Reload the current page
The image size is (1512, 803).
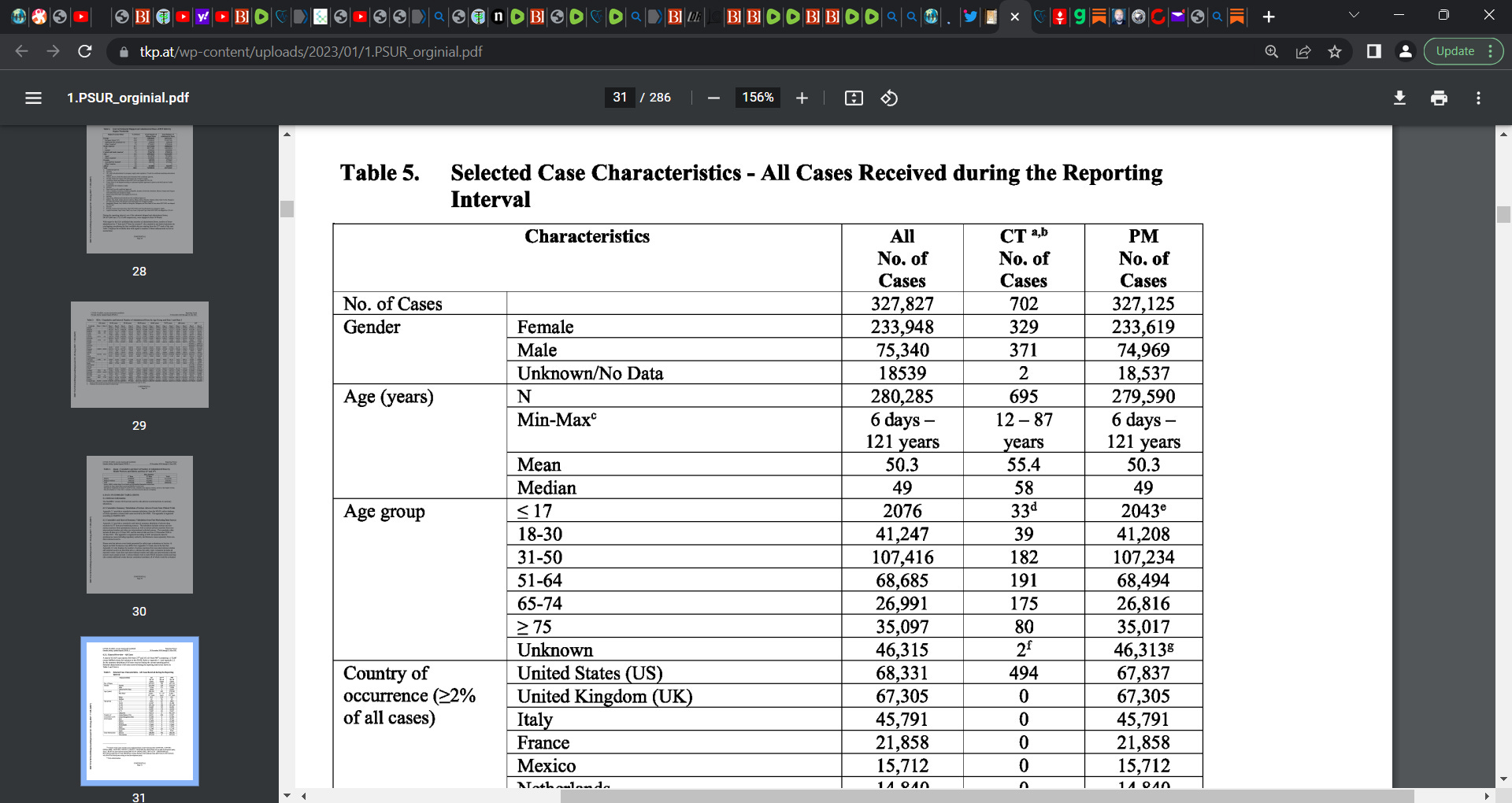[85, 51]
